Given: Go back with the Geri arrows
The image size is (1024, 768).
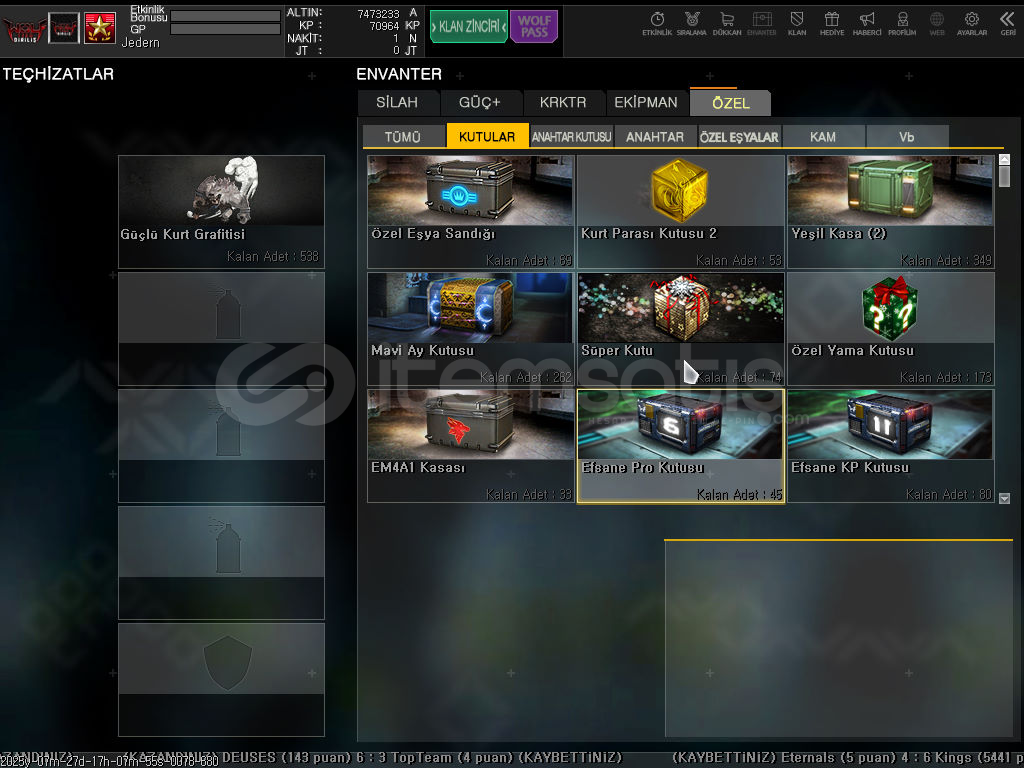Looking at the screenshot, I should pyautogui.click(x=1007, y=24).
